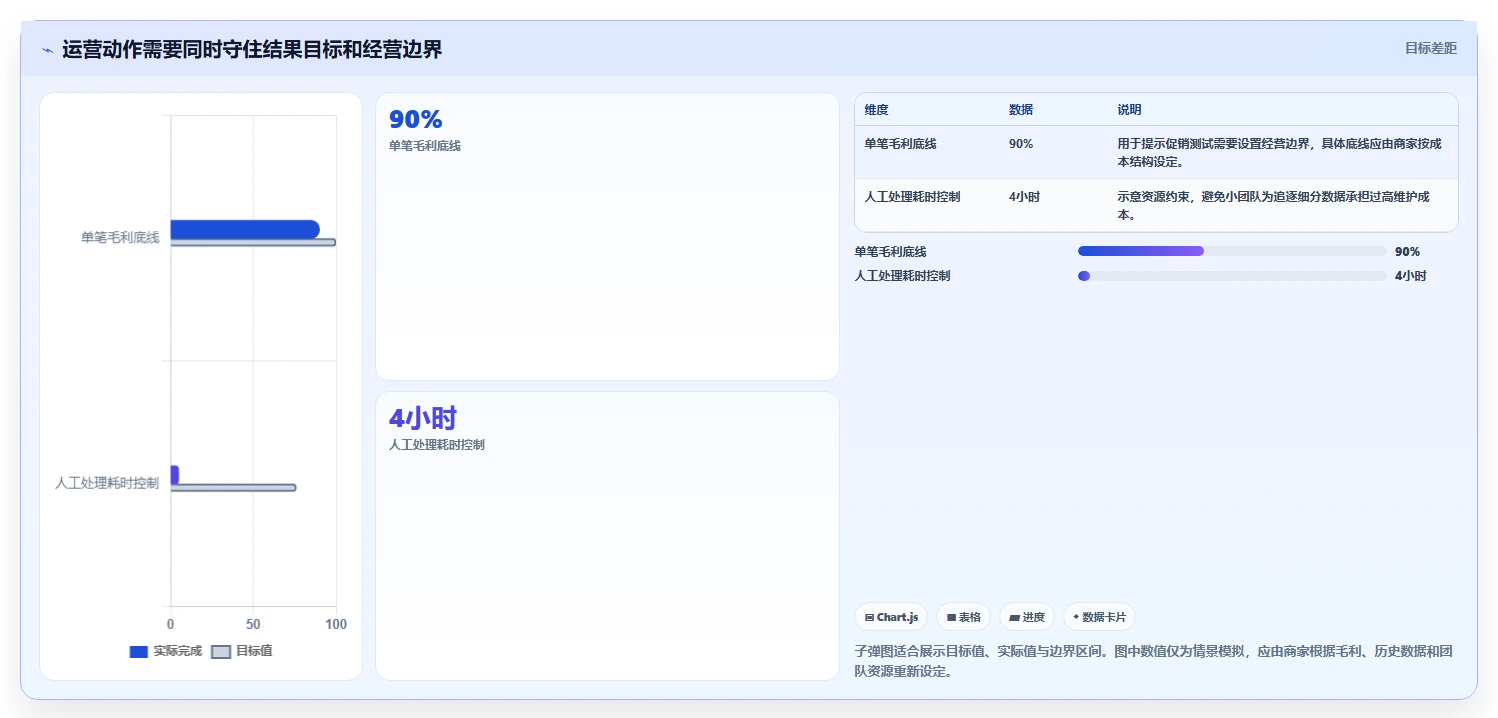The width and height of the screenshot is (1498, 718).
Task: Click the lightning icon beside the title
Action: pyautogui.click(x=47, y=50)
